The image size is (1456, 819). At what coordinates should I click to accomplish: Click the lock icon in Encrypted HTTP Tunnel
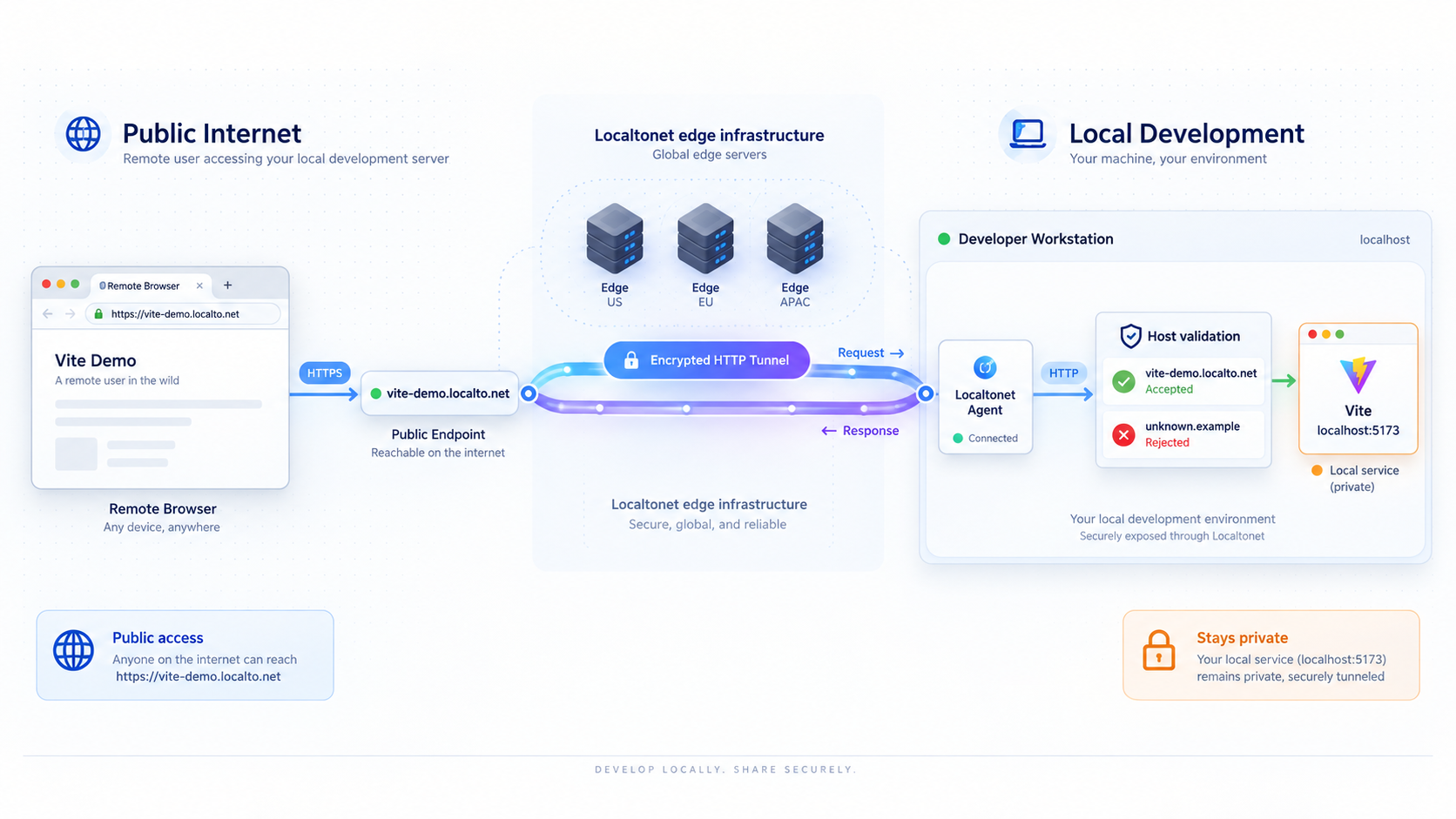631,359
